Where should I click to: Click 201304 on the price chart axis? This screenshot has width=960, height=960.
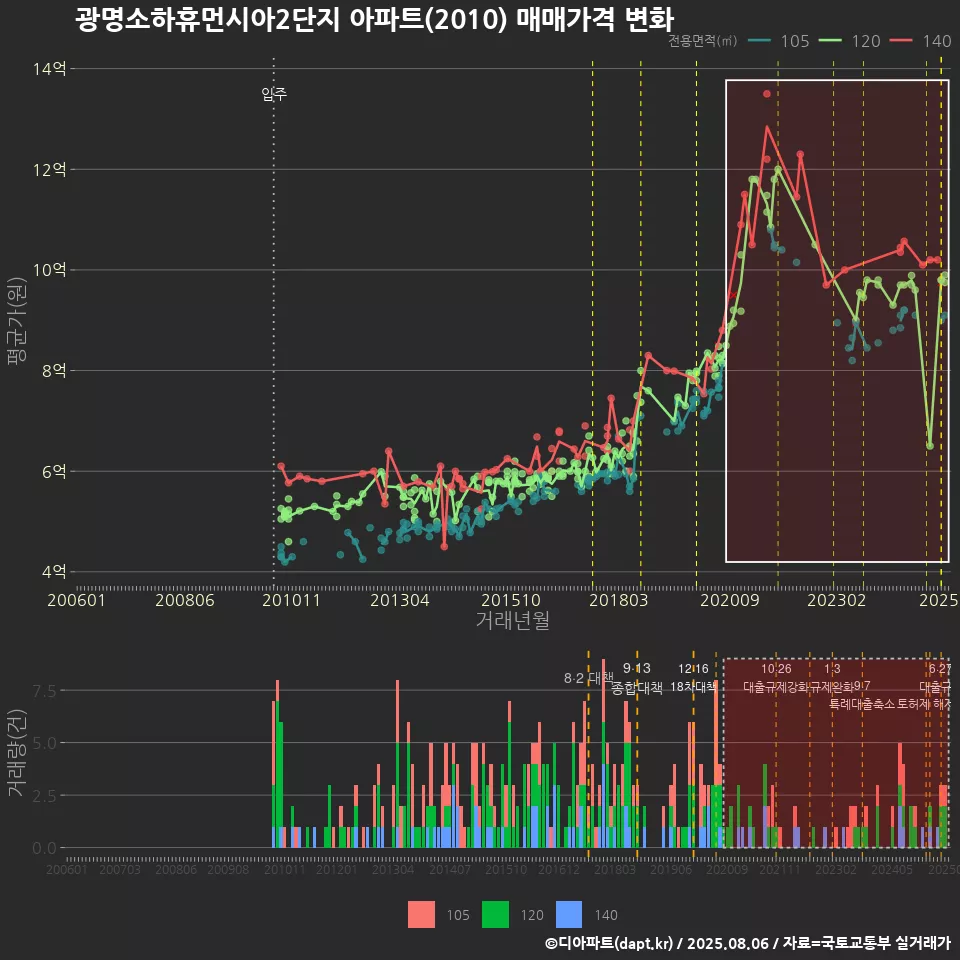(x=400, y=600)
